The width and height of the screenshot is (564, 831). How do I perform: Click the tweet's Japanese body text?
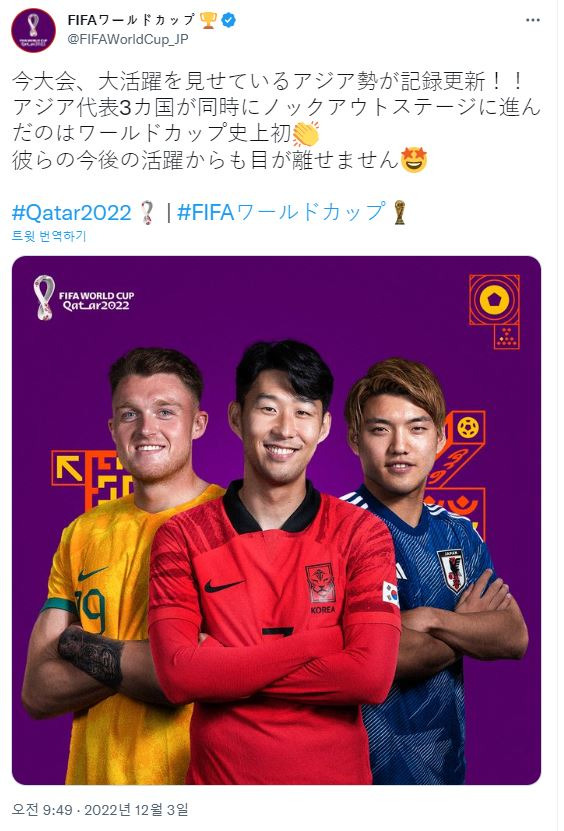[x=276, y=121]
